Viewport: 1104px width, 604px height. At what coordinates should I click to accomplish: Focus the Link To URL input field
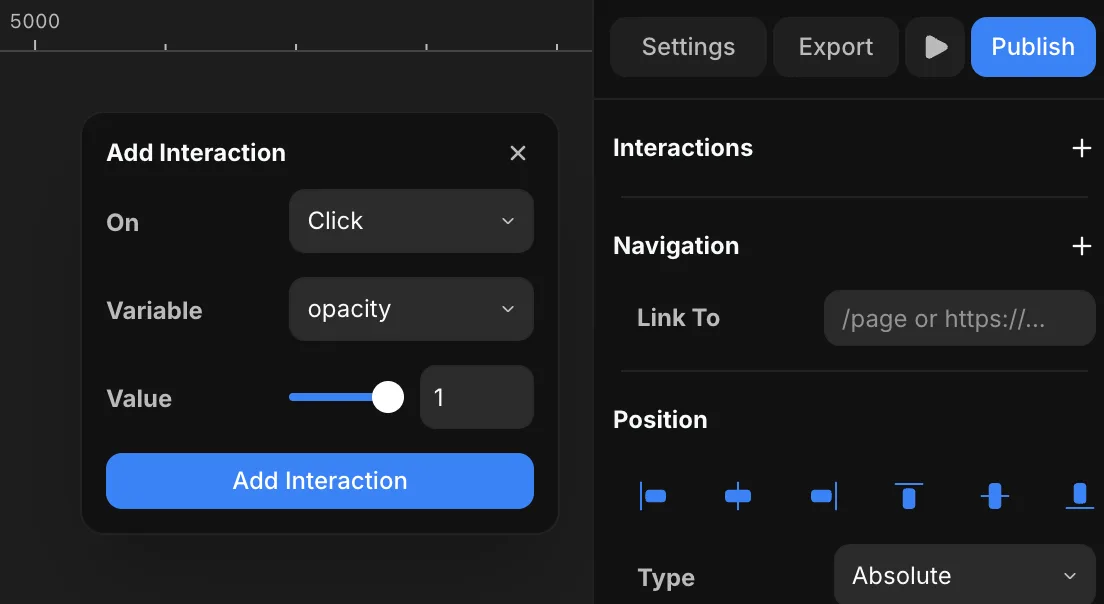point(960,318)
